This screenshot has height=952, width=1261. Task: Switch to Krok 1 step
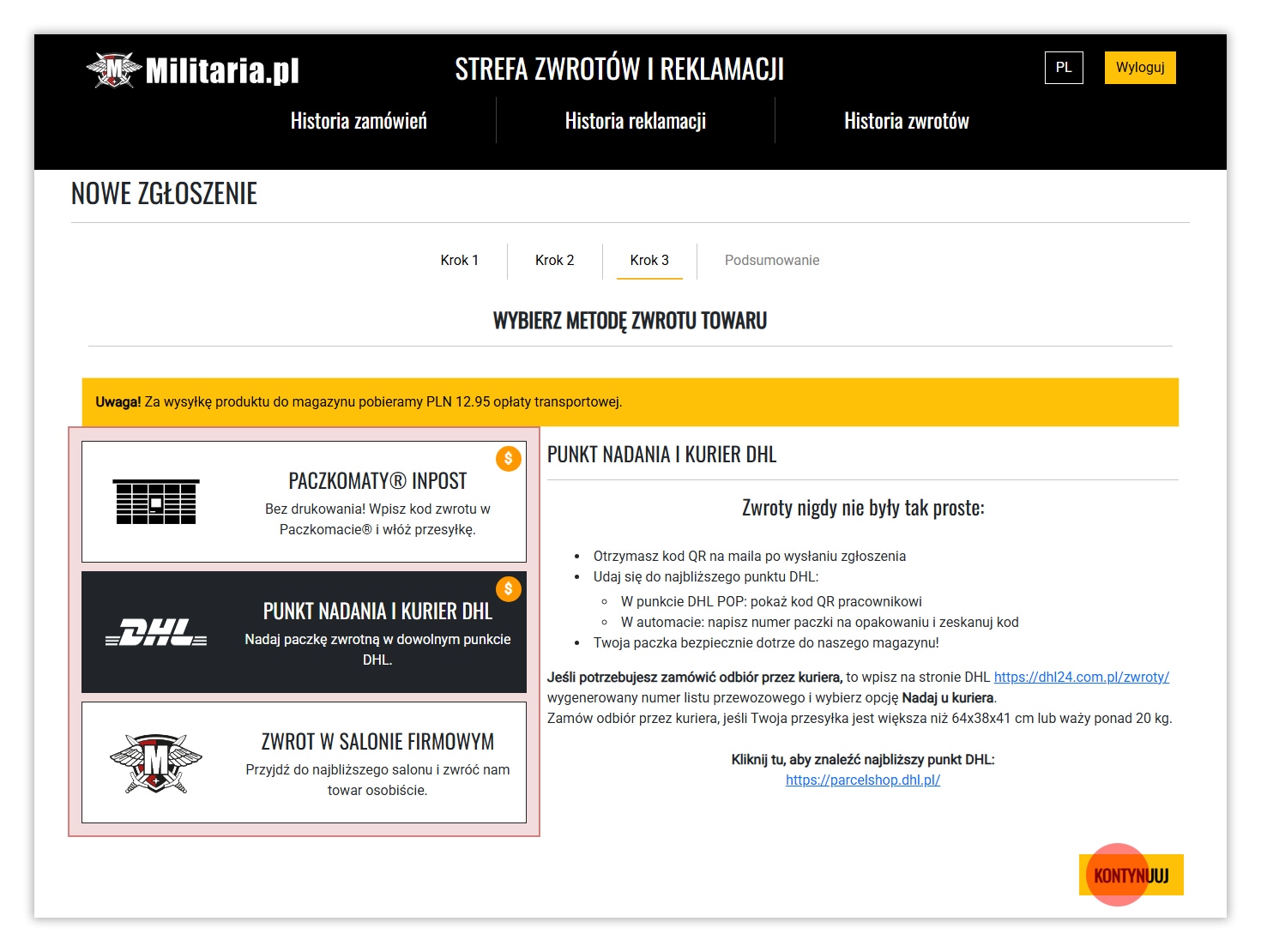click(x=460, y=261)
